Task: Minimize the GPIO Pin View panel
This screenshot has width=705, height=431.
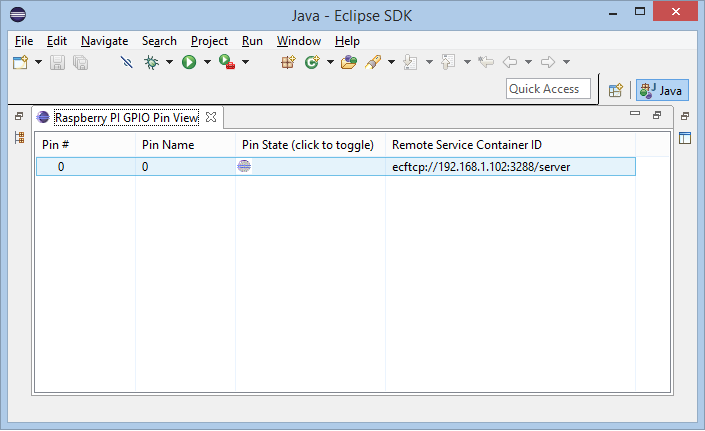Action: tap(635, 114)
